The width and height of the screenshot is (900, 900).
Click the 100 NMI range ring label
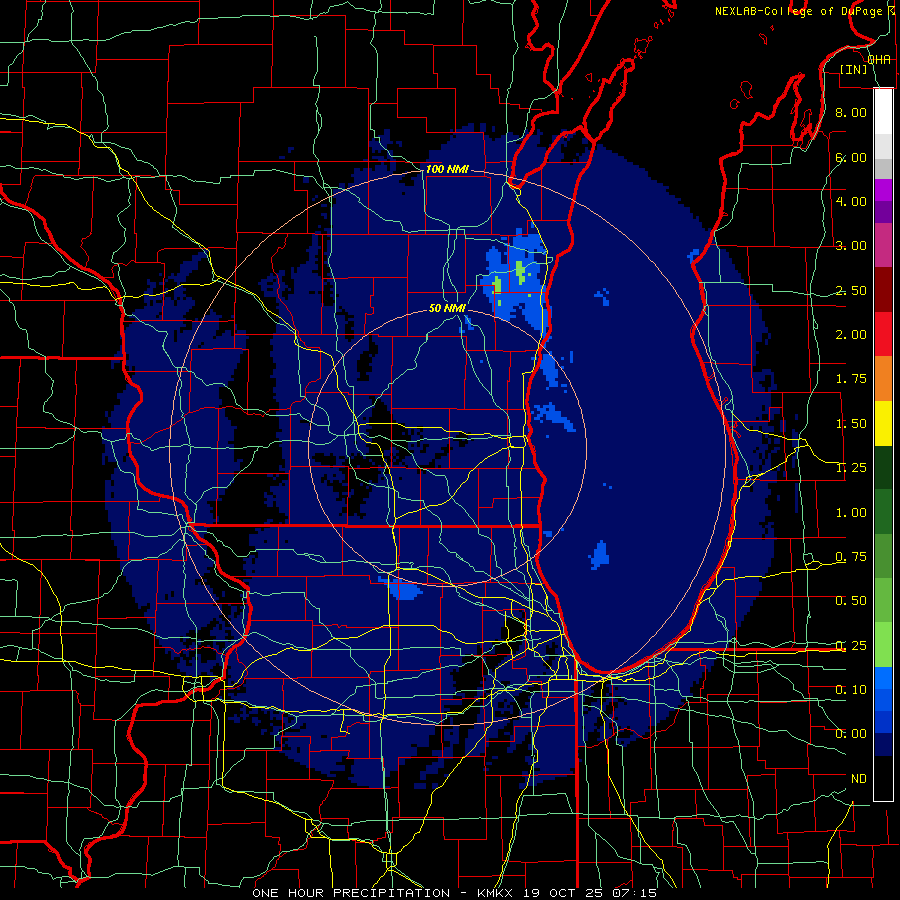447,169
